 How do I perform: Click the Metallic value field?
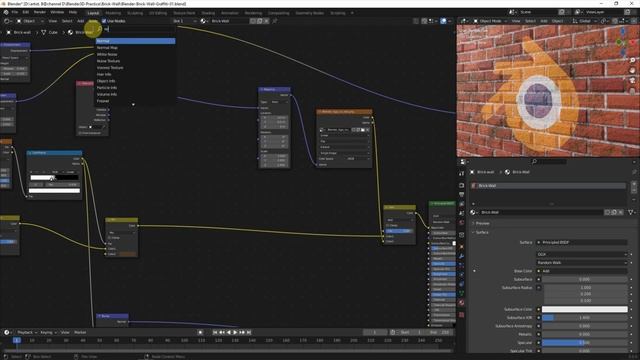(x=584, y=334)
